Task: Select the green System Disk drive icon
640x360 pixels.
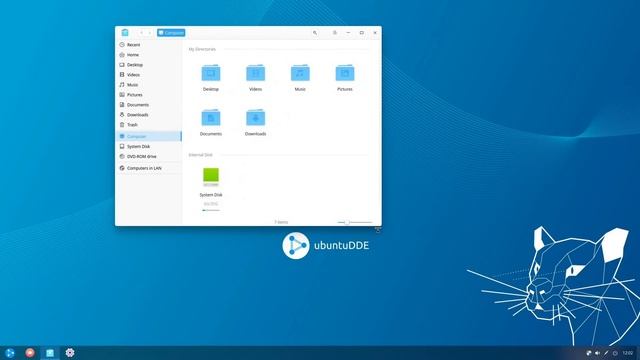Action: [211, 177]
